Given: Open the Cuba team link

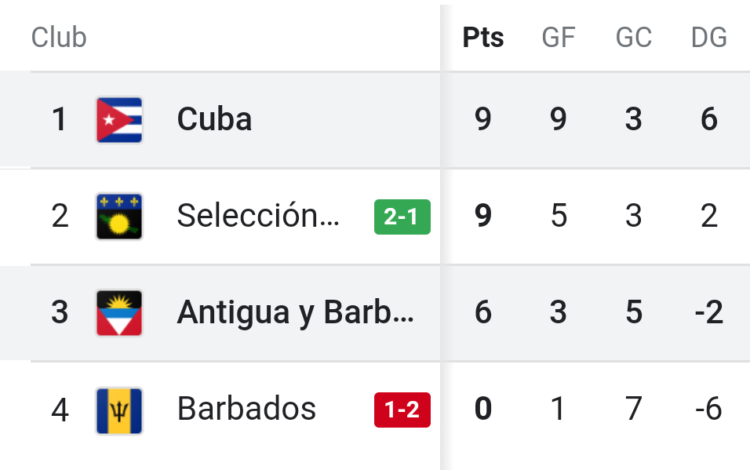Looking at the screenshot, I should click(x=214, y=120).
